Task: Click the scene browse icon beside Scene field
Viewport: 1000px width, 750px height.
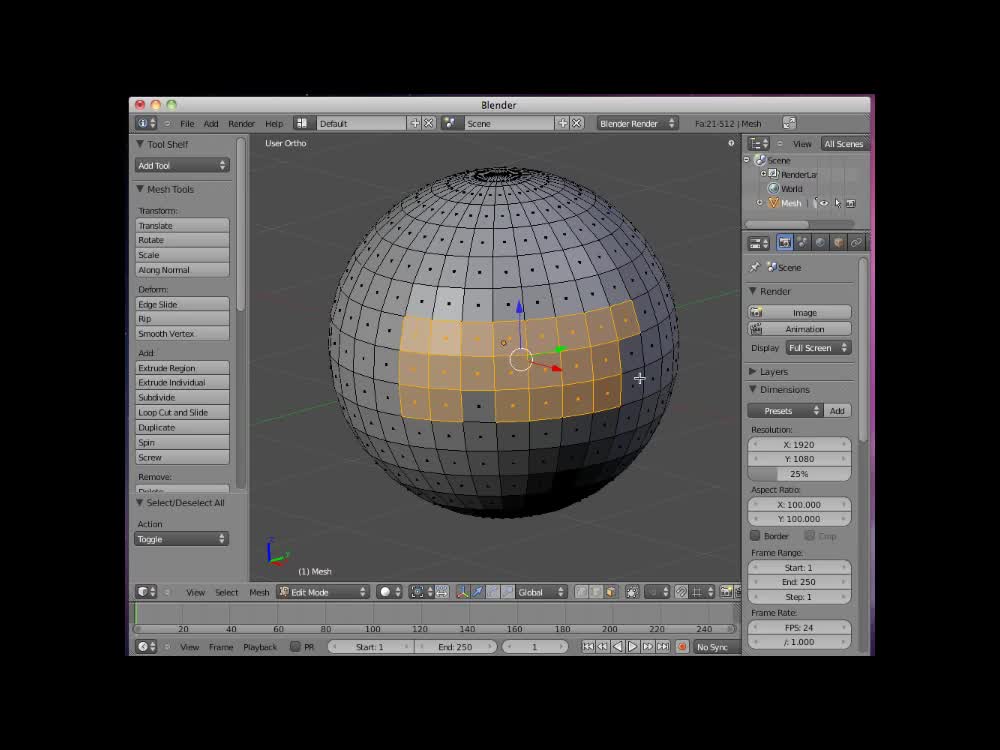Action: tap(450, 123)
